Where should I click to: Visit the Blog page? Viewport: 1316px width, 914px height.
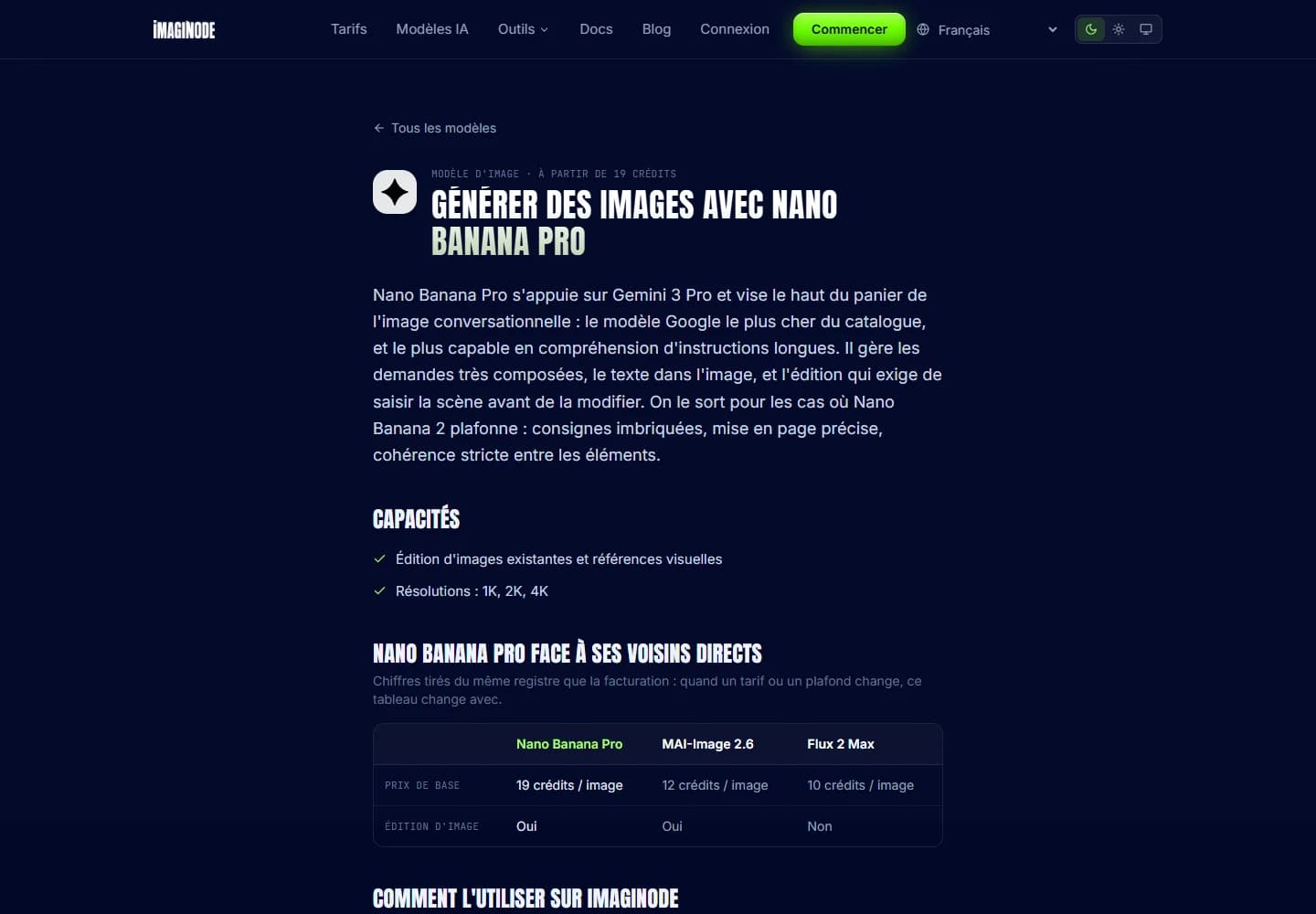tap(656, 29)
